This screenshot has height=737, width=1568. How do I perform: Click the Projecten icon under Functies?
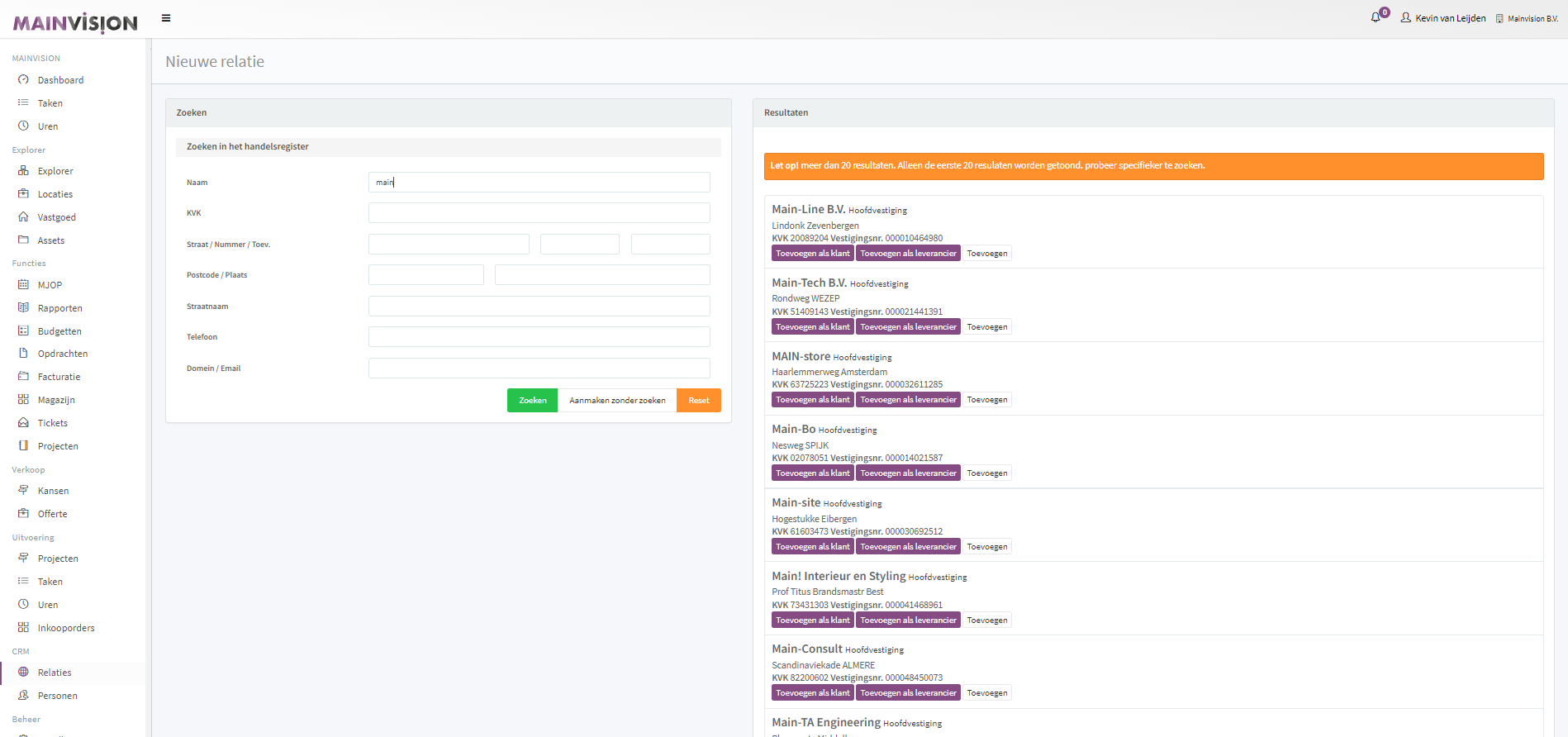[23, 445]
